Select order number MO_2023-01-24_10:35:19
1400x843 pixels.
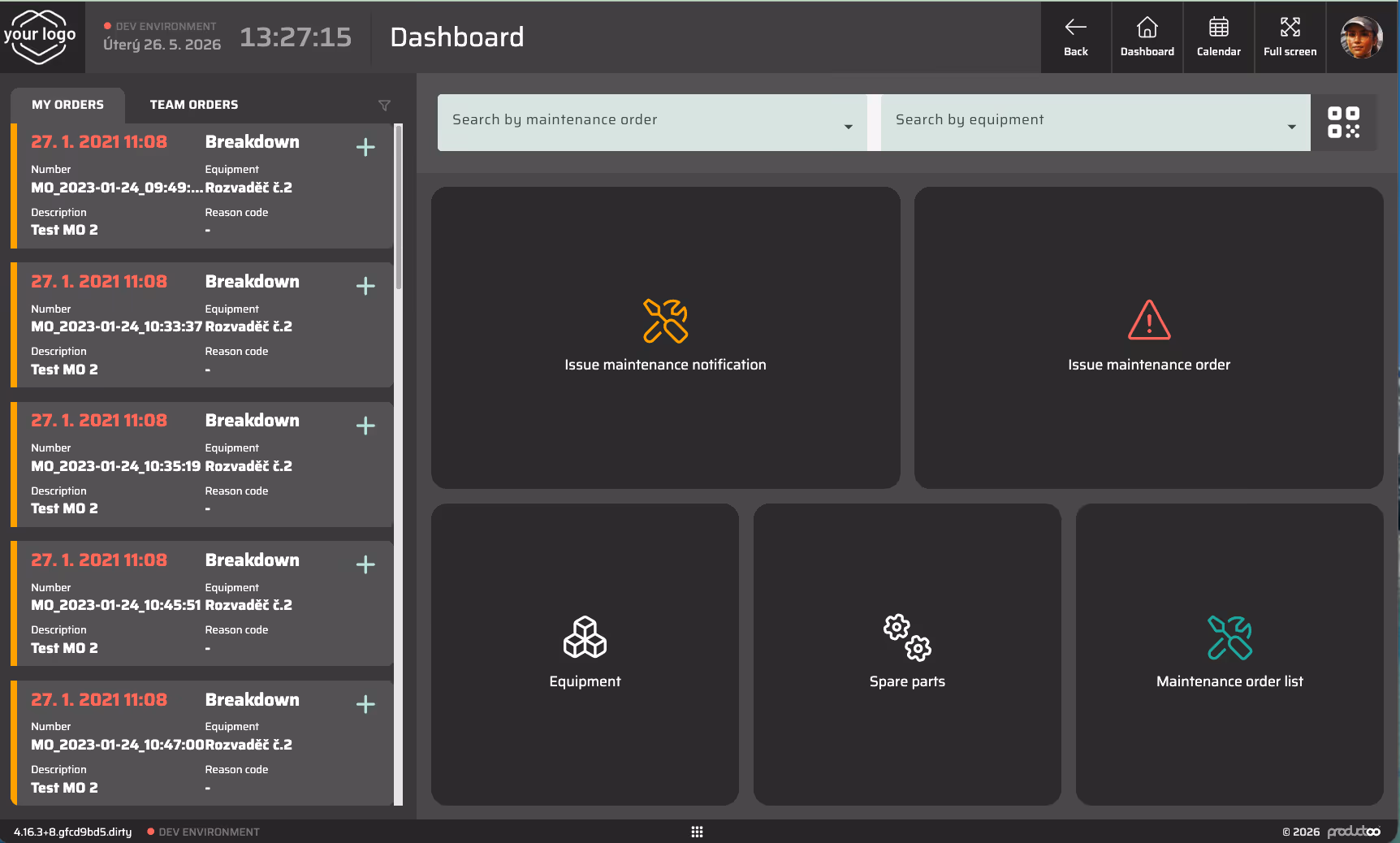click(116, 466)
